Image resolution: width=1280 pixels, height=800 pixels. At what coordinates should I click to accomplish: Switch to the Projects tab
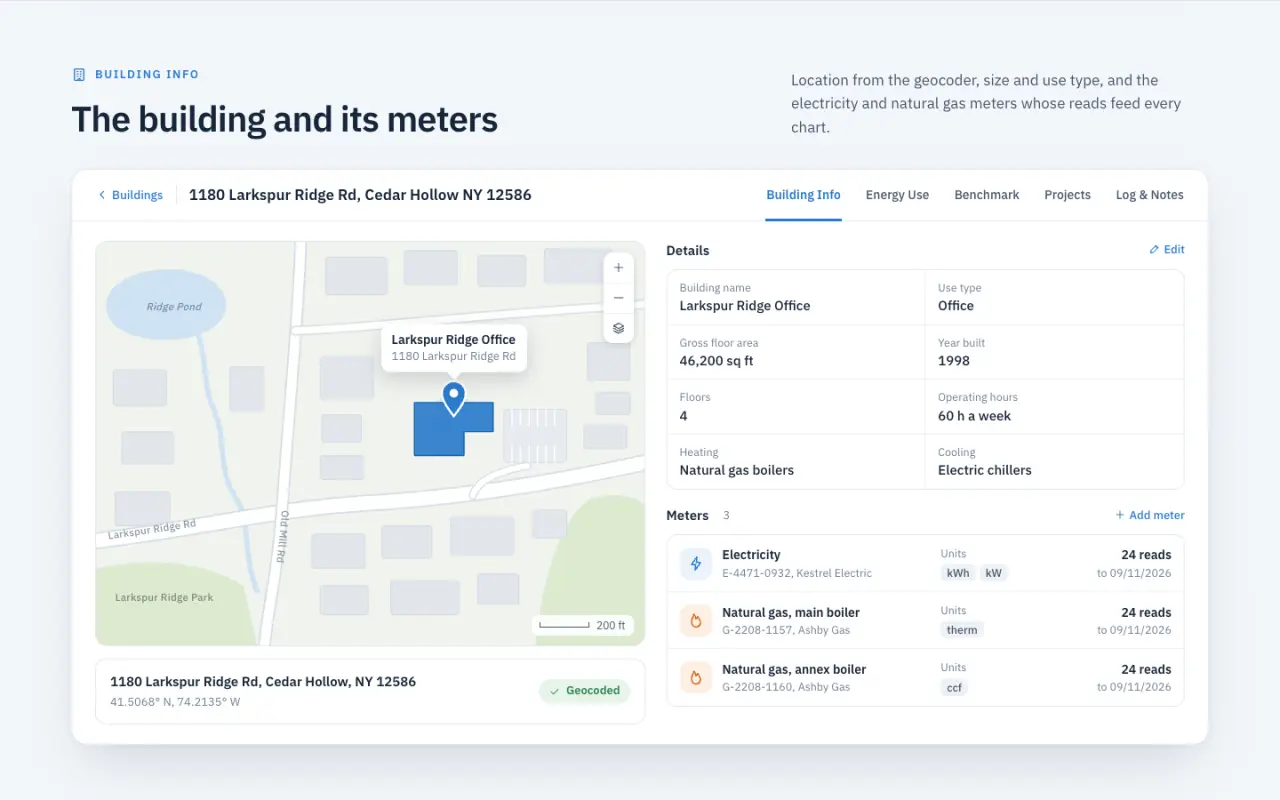[x=1067, y=195]
